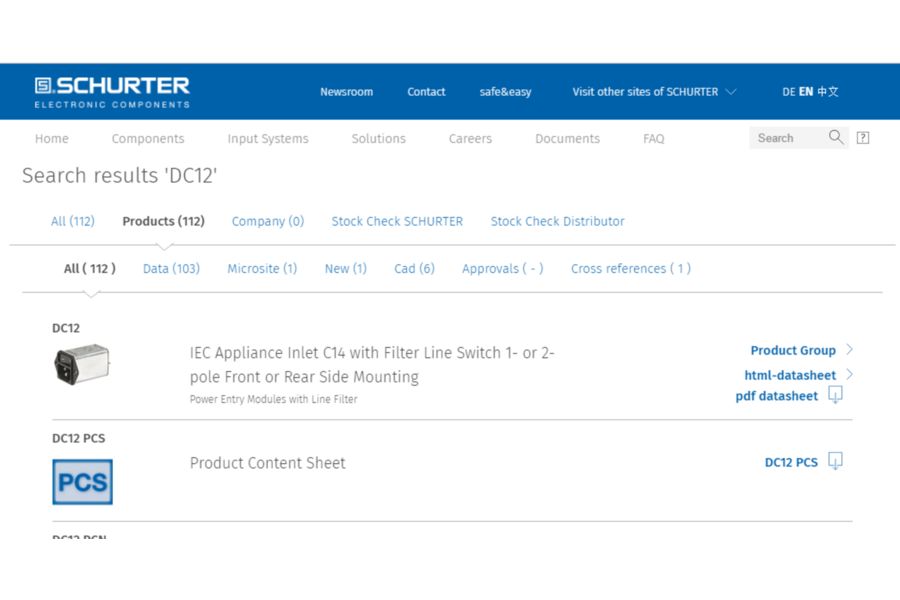Select the All ( 112 ) sub-tab
Screen dimensions: 900x600
pyautogui.click(x=90, y=268)
